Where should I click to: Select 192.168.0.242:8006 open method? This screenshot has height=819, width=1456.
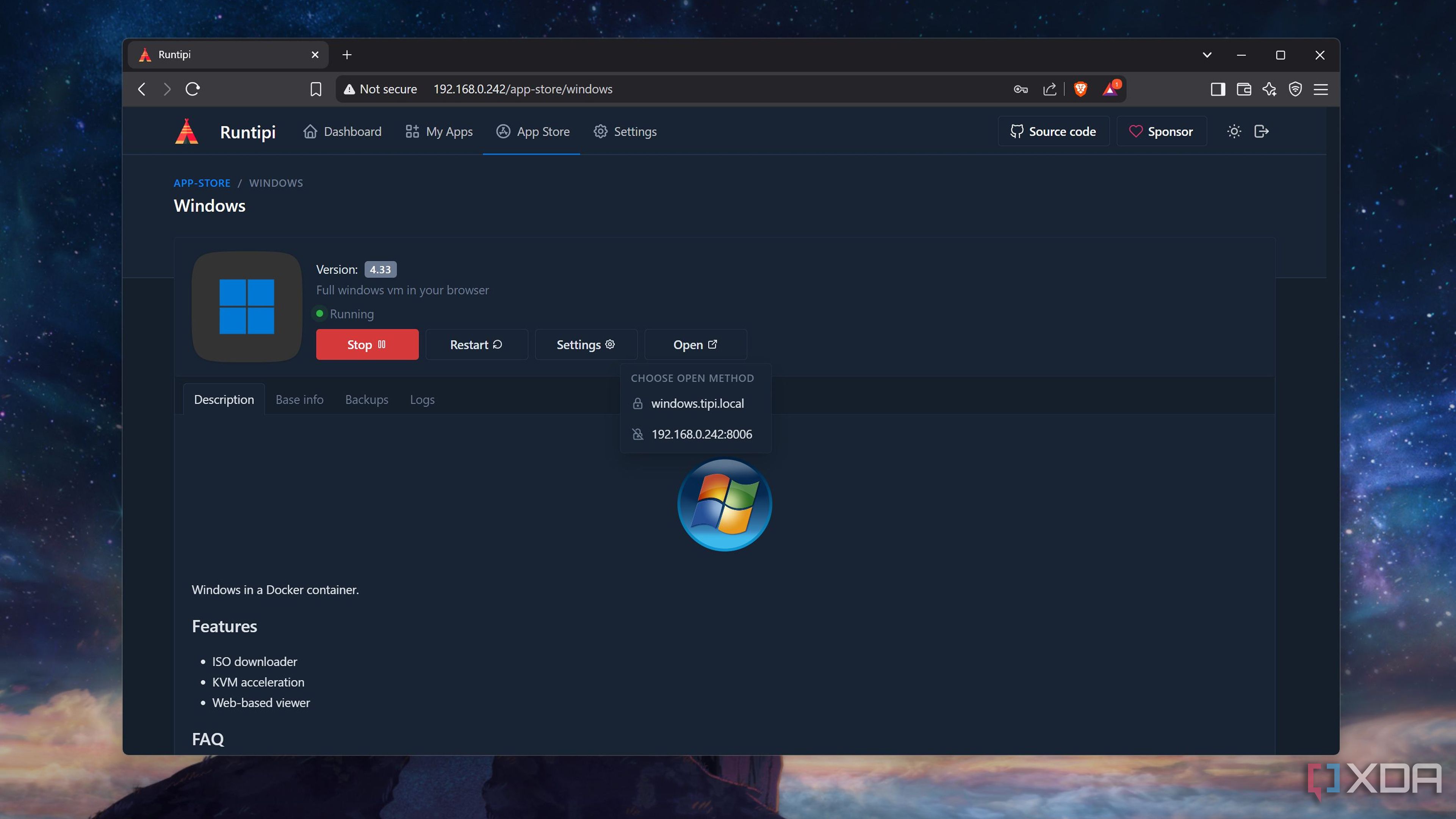pyautogui.click(x=701, y=434)
